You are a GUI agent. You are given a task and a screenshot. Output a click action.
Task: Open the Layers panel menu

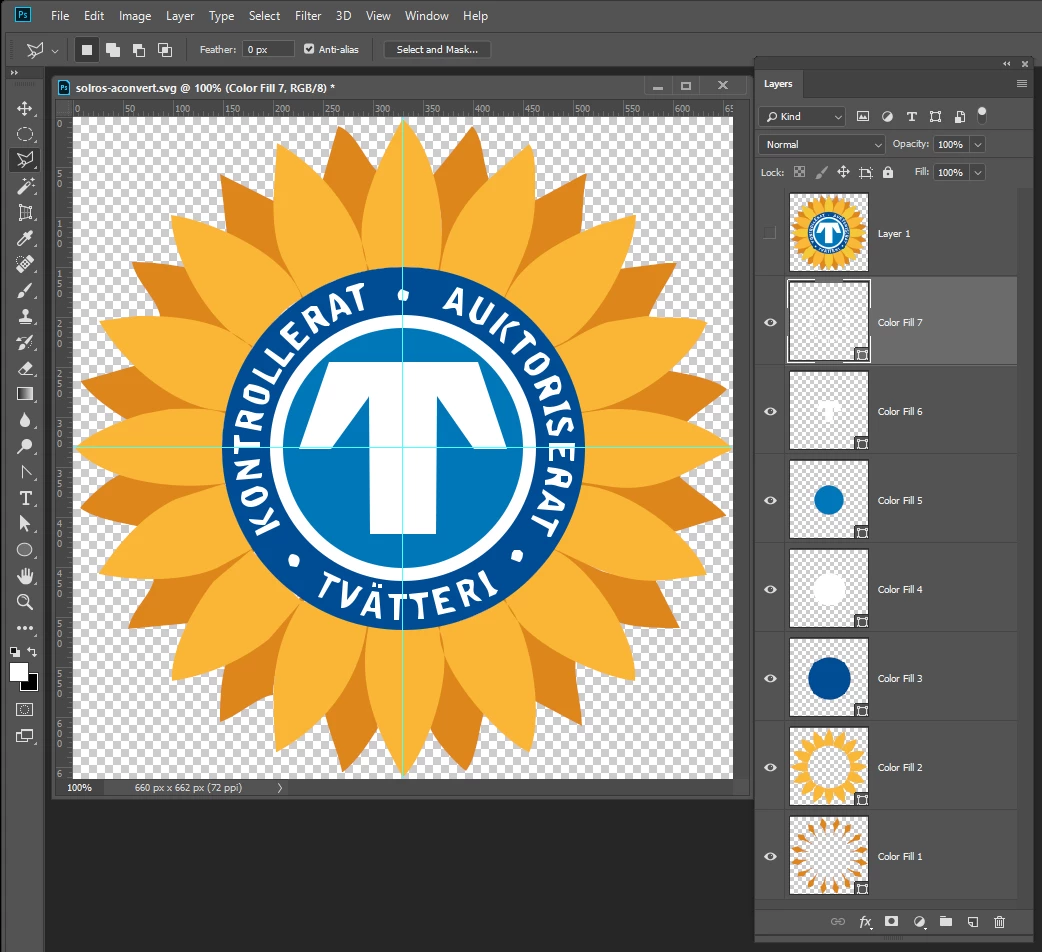pyautogui.click(x=1022, y=84)
